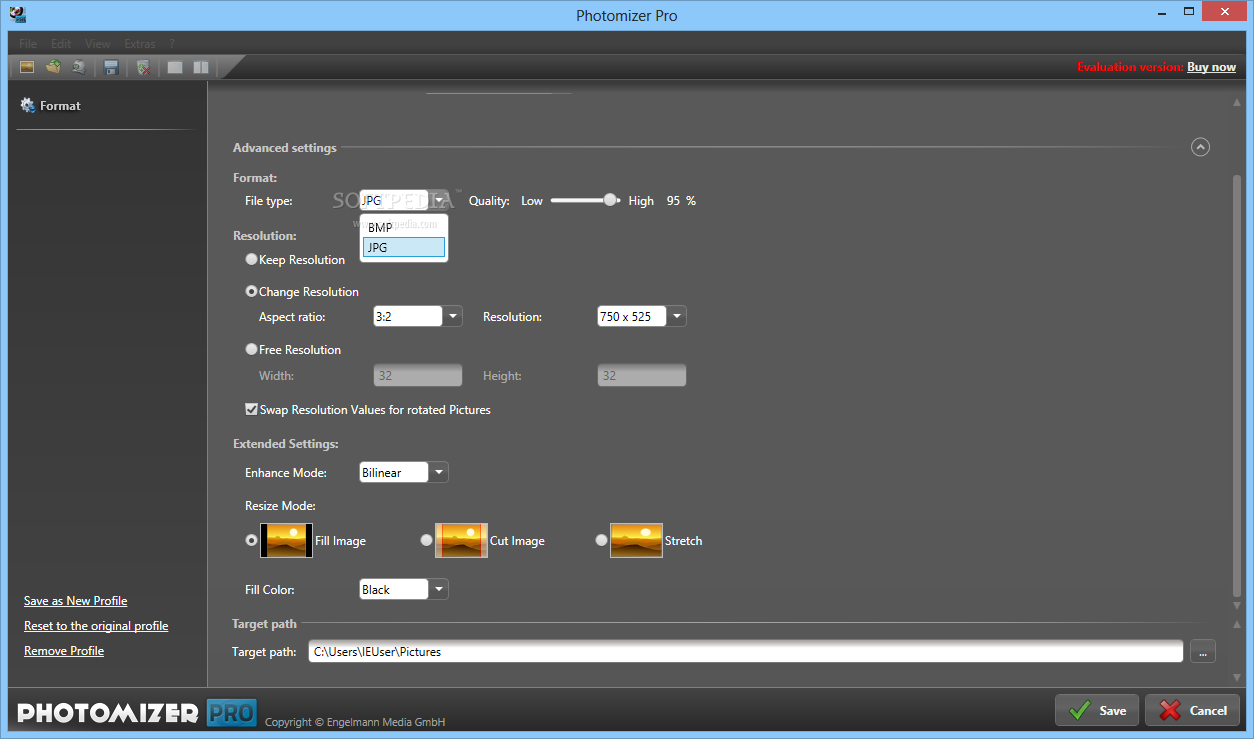Select Change Resolution radio button

[251, 291]
